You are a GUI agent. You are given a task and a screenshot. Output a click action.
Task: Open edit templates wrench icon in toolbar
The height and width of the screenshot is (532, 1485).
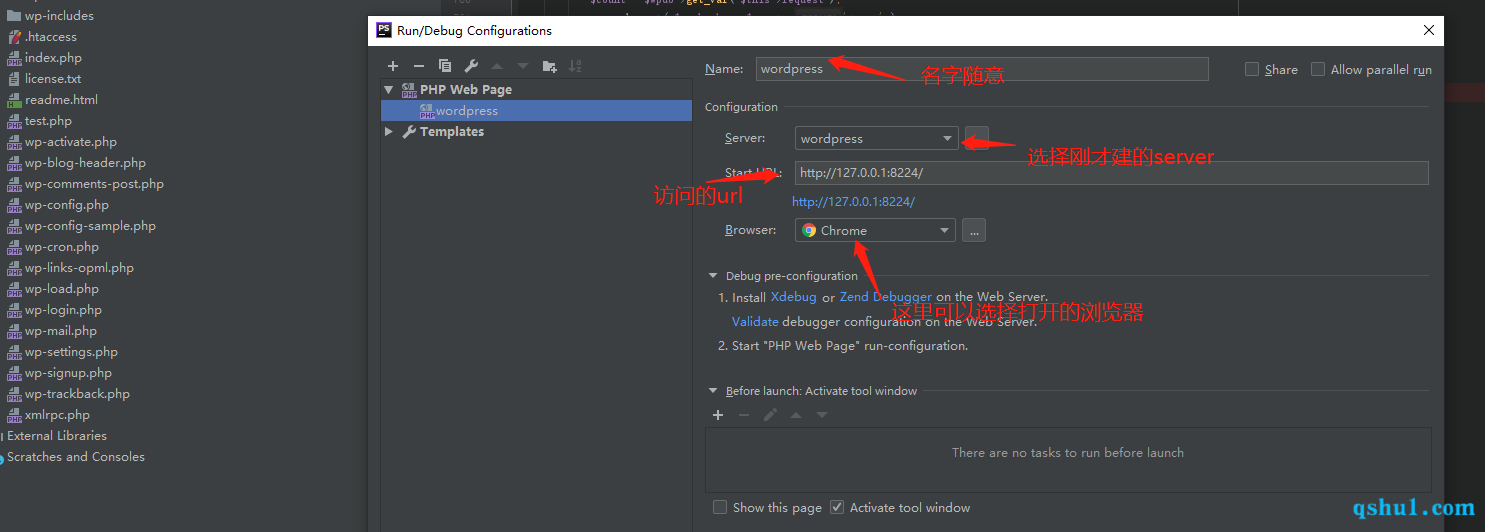tap(471, 66)
